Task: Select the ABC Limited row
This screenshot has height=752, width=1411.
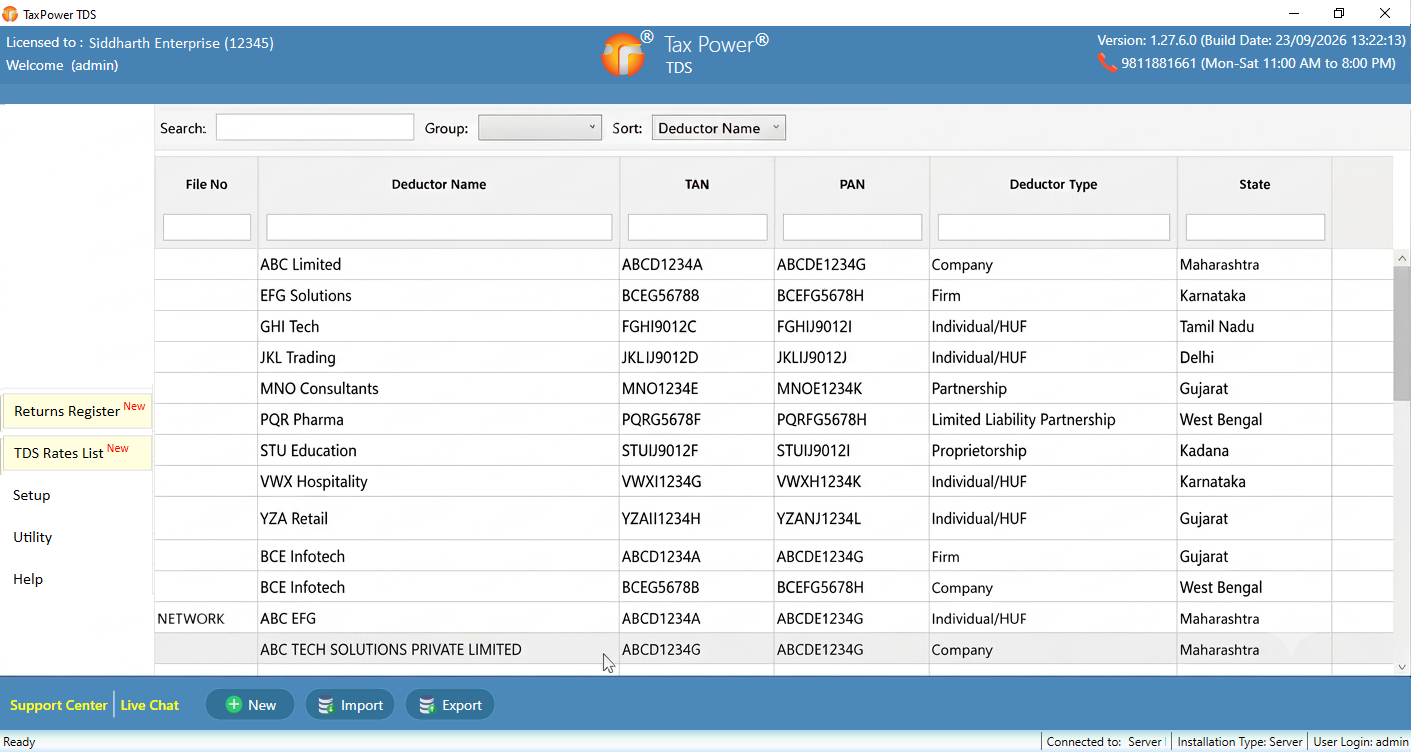Action: click(x=773, y=264)
